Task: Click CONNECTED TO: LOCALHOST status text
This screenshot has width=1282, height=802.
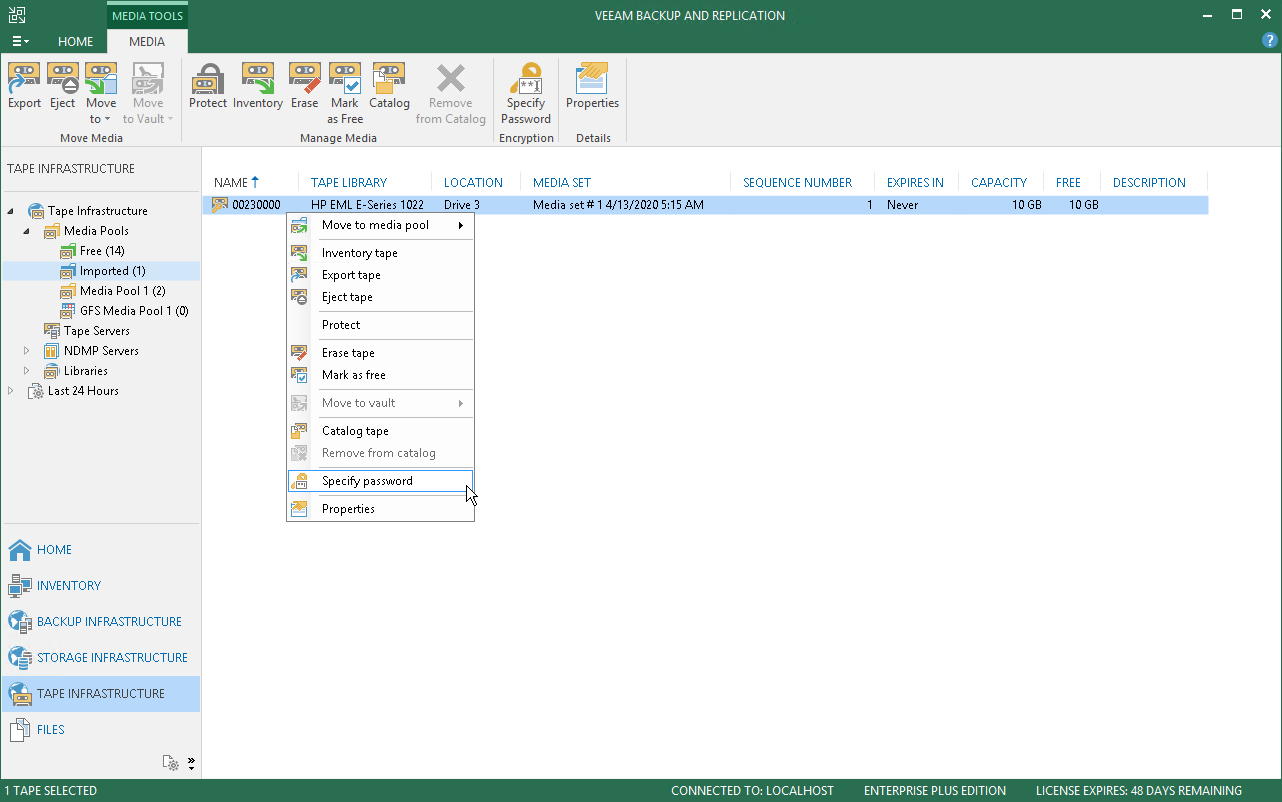Action: (x=752, y=791)
